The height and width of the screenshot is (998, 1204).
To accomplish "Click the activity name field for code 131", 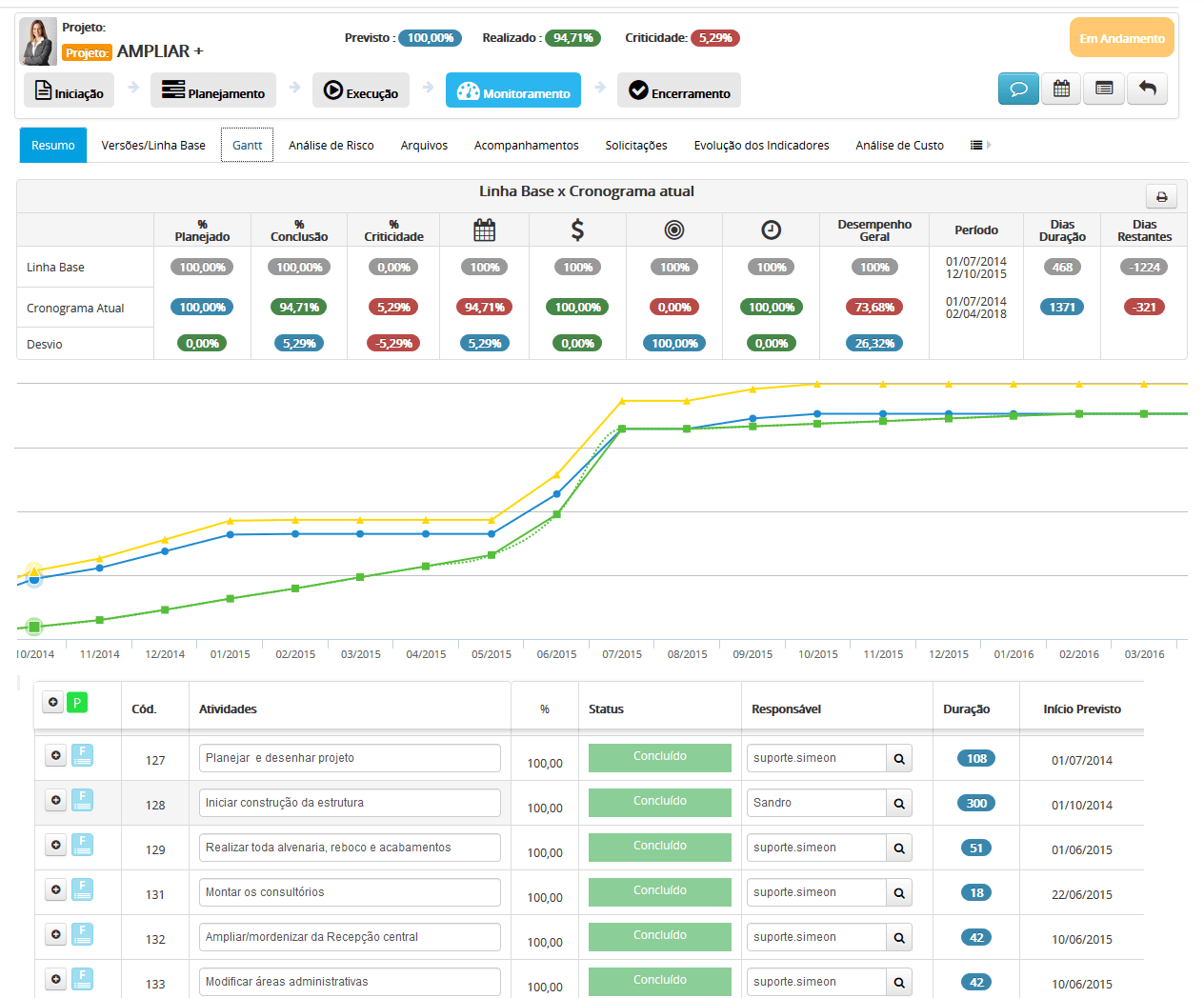I will click(x=350, y=892).
